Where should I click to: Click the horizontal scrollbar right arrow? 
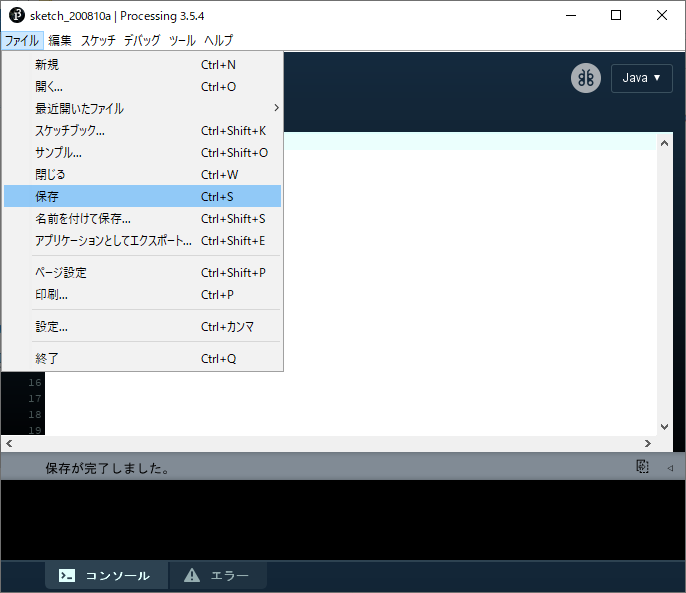pos(647,443)
